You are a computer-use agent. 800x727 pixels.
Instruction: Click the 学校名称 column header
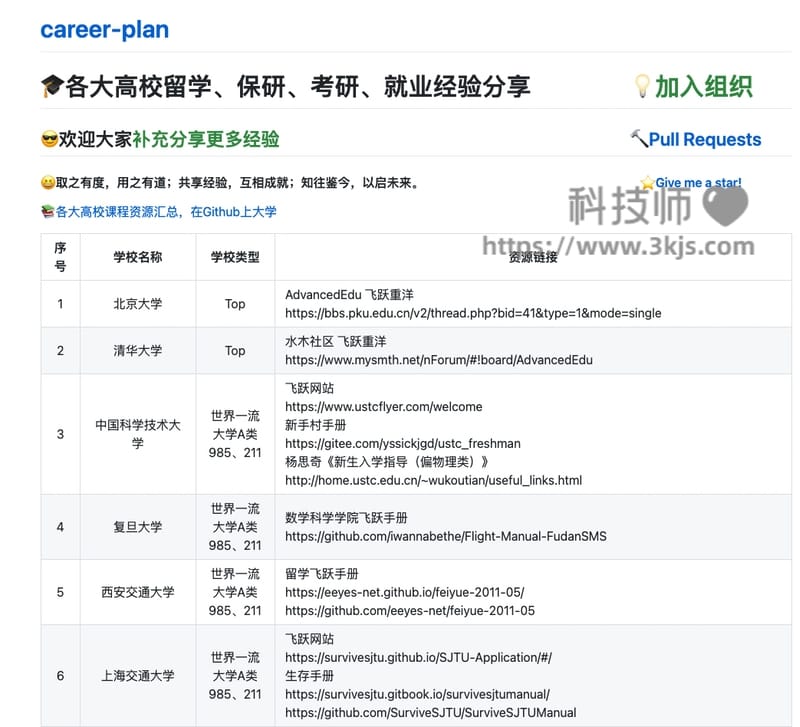coord(138,257)
